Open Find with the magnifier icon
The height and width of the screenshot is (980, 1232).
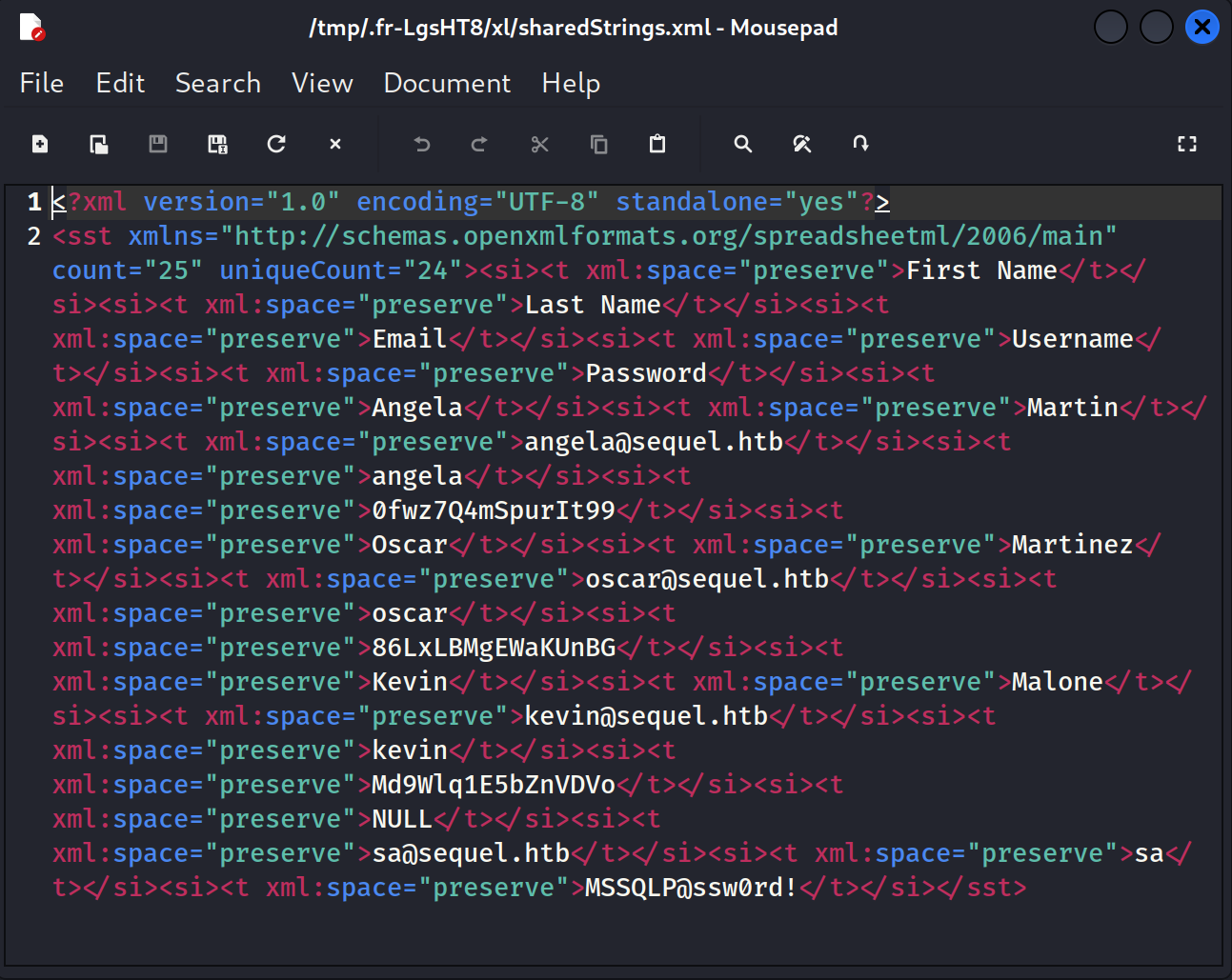[743, 144]
